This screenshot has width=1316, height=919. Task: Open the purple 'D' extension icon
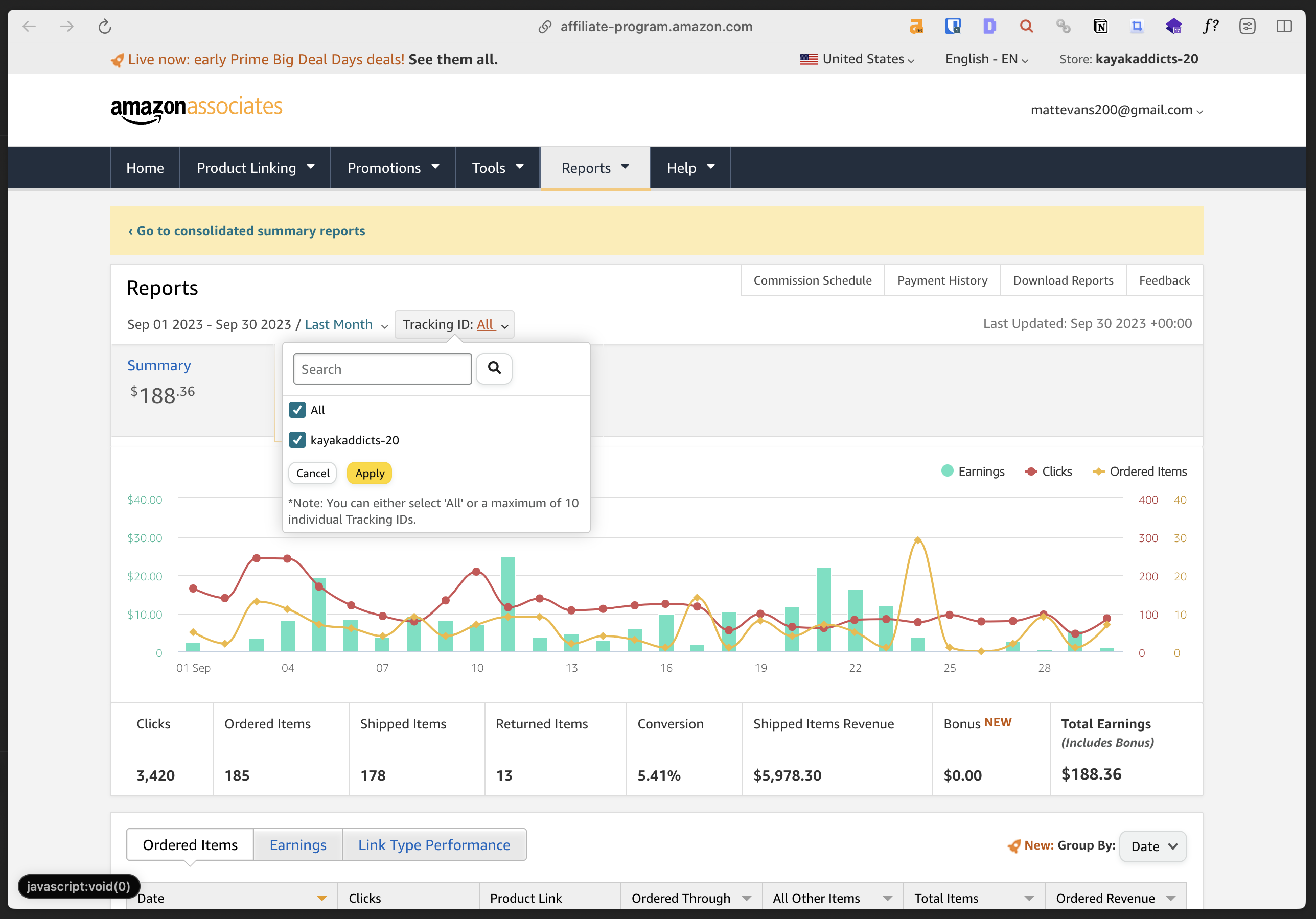point(989,27)
